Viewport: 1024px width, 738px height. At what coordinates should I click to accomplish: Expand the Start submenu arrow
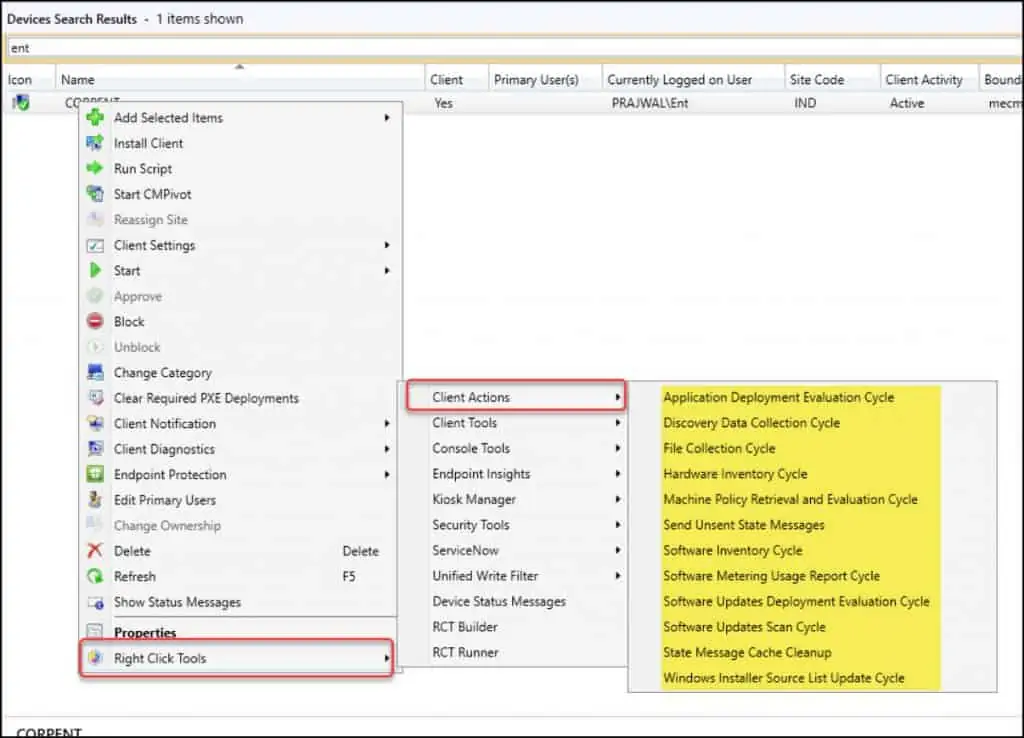pos(387,270)
